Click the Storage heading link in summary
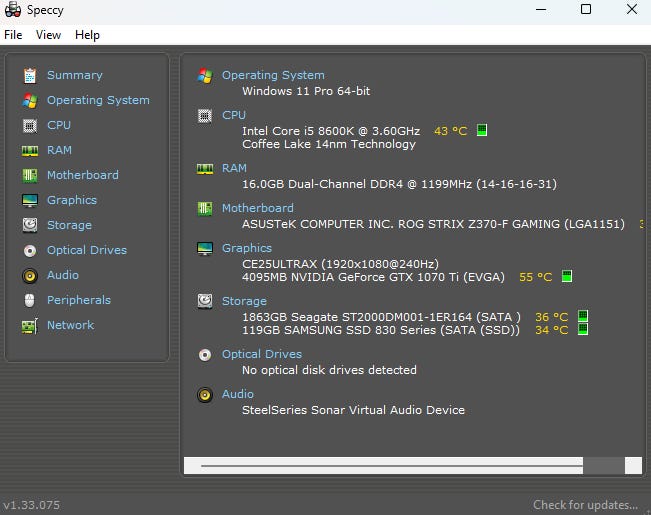The width and height of the screenshot is (651, 515). pos(244,301)
